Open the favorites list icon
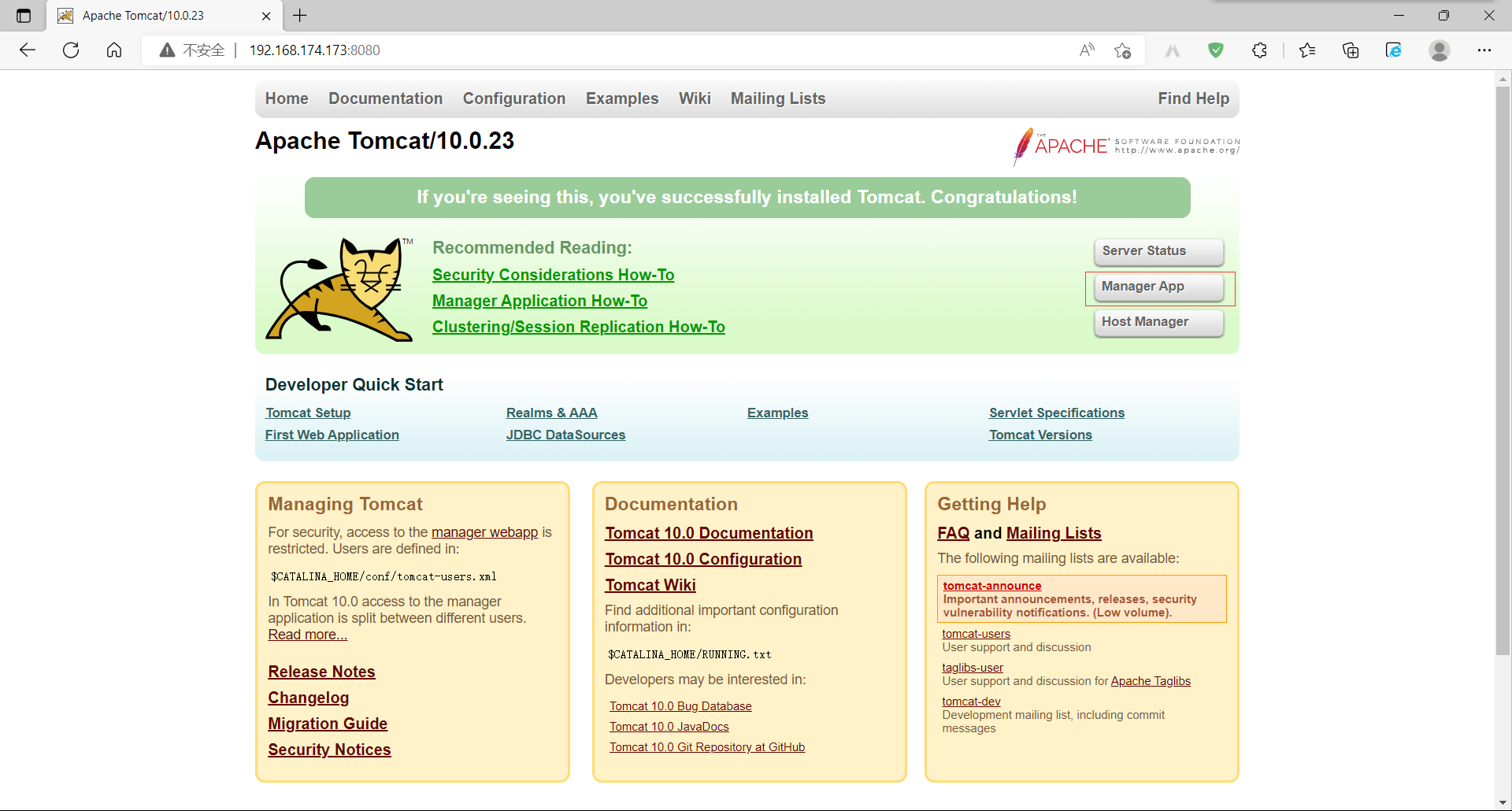1512x811 pixels. pyautogui.click(x=1307, y=50)
